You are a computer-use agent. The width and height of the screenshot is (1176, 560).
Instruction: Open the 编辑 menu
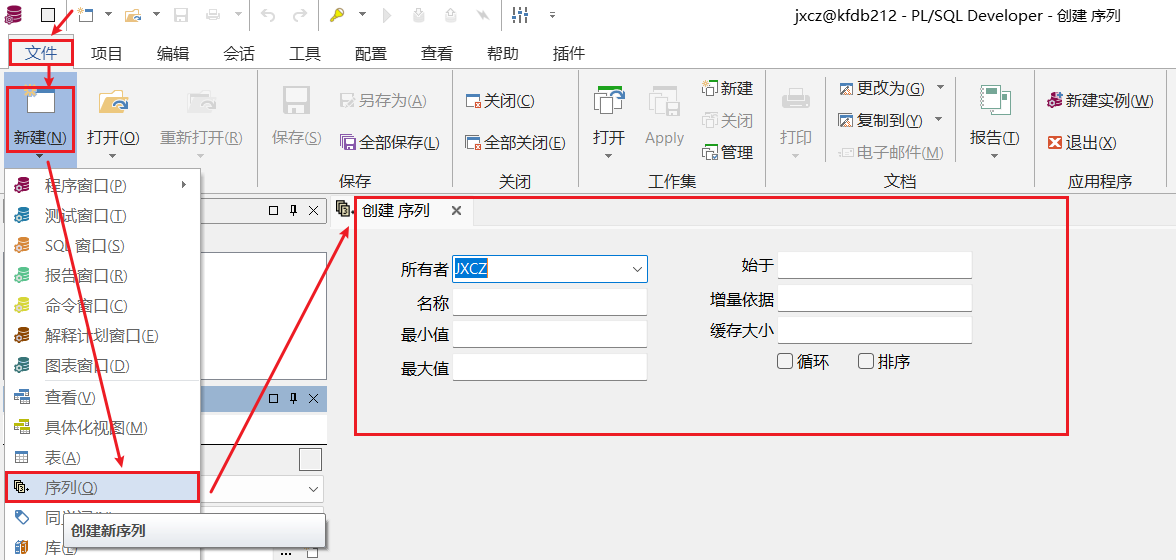click(x=172, y=53)
